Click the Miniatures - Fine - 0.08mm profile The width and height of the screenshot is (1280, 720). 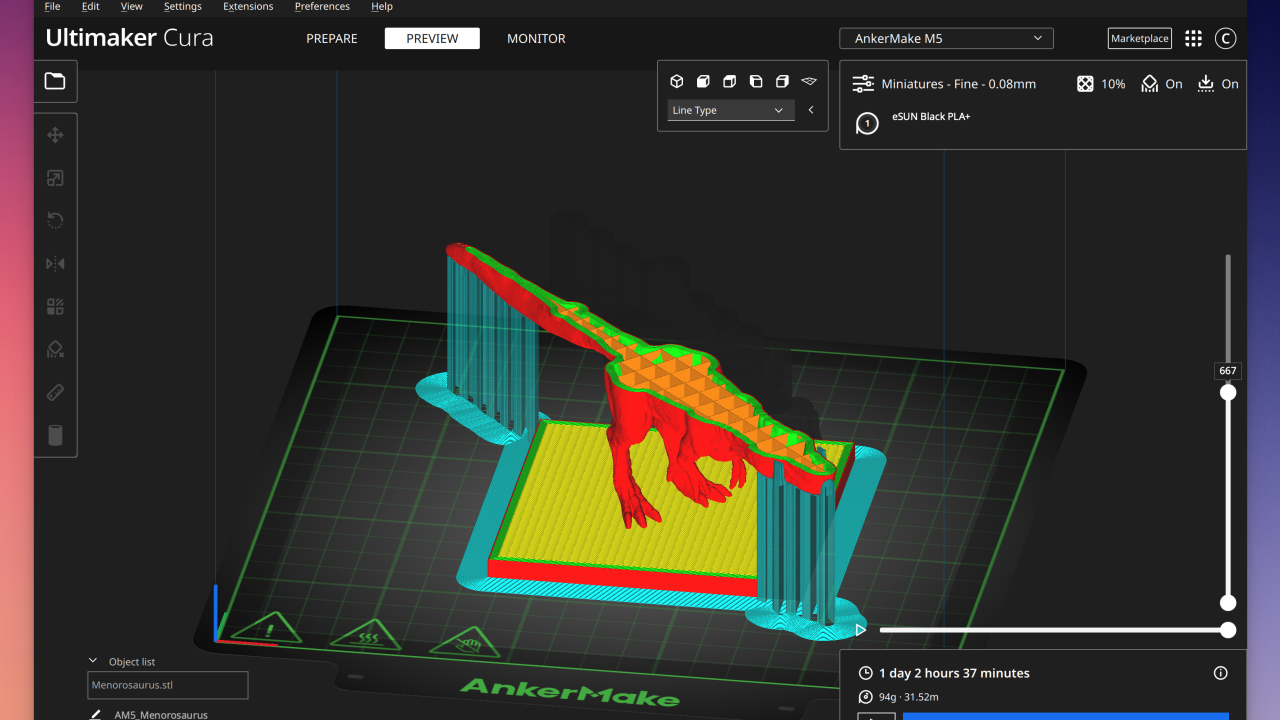[x=958, y=84]
